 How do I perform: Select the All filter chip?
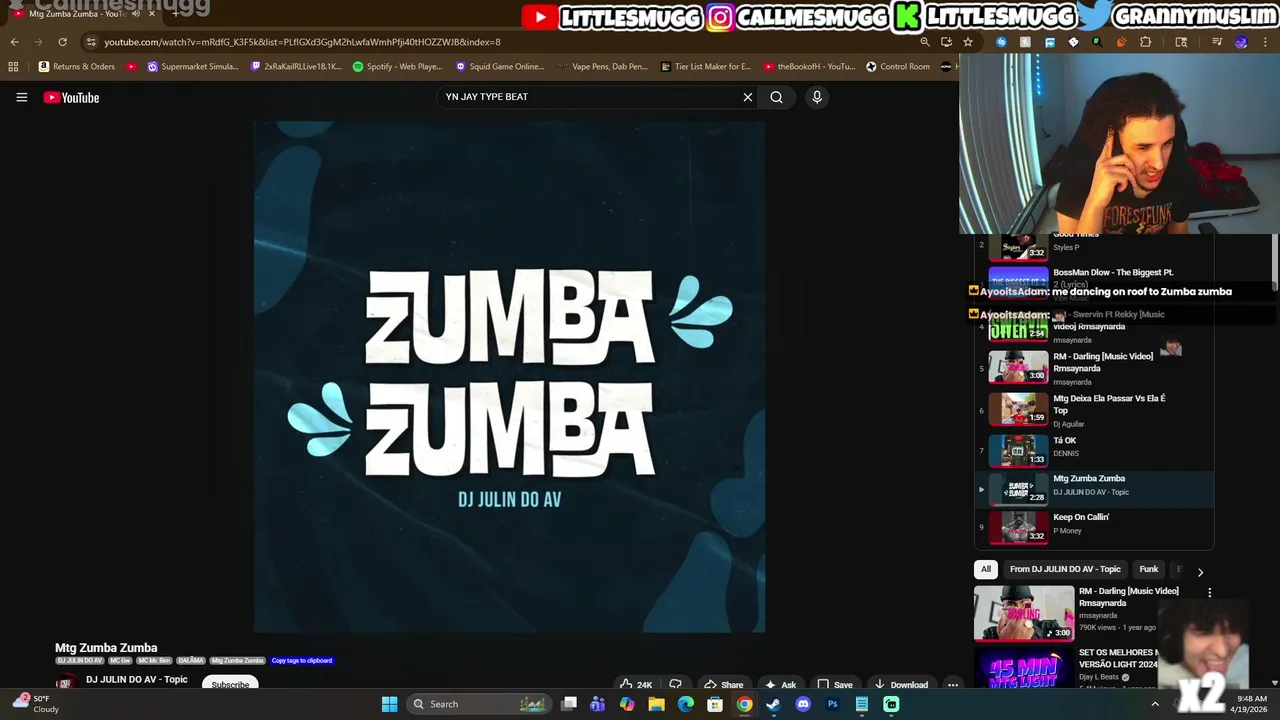pyautogui.click(x=985, y=569)
